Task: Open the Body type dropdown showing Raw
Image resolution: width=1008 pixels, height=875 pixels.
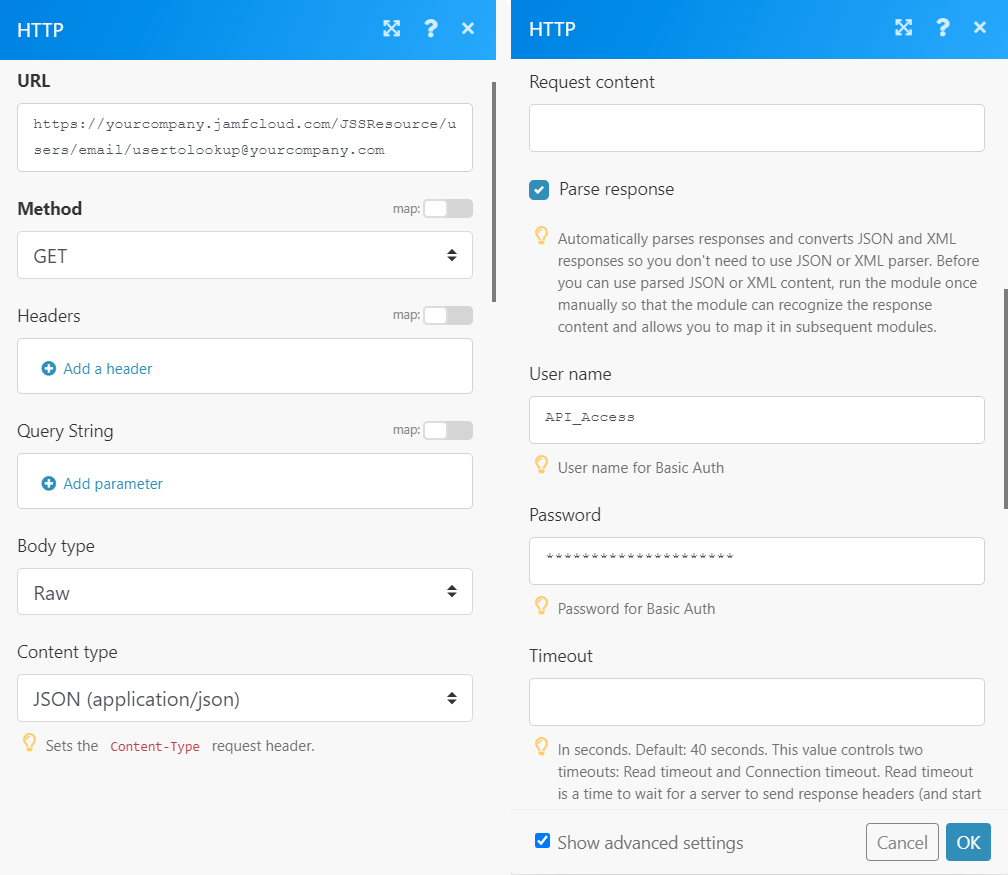Action: pyautogui.click(x=245, y=591)
